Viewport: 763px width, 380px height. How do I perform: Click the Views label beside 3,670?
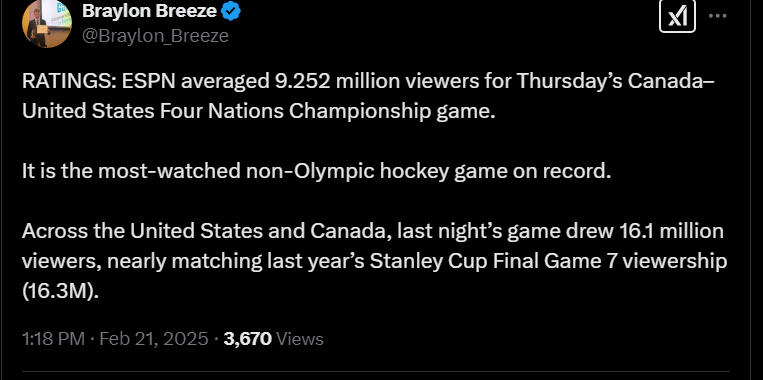(x=300, y=339)
